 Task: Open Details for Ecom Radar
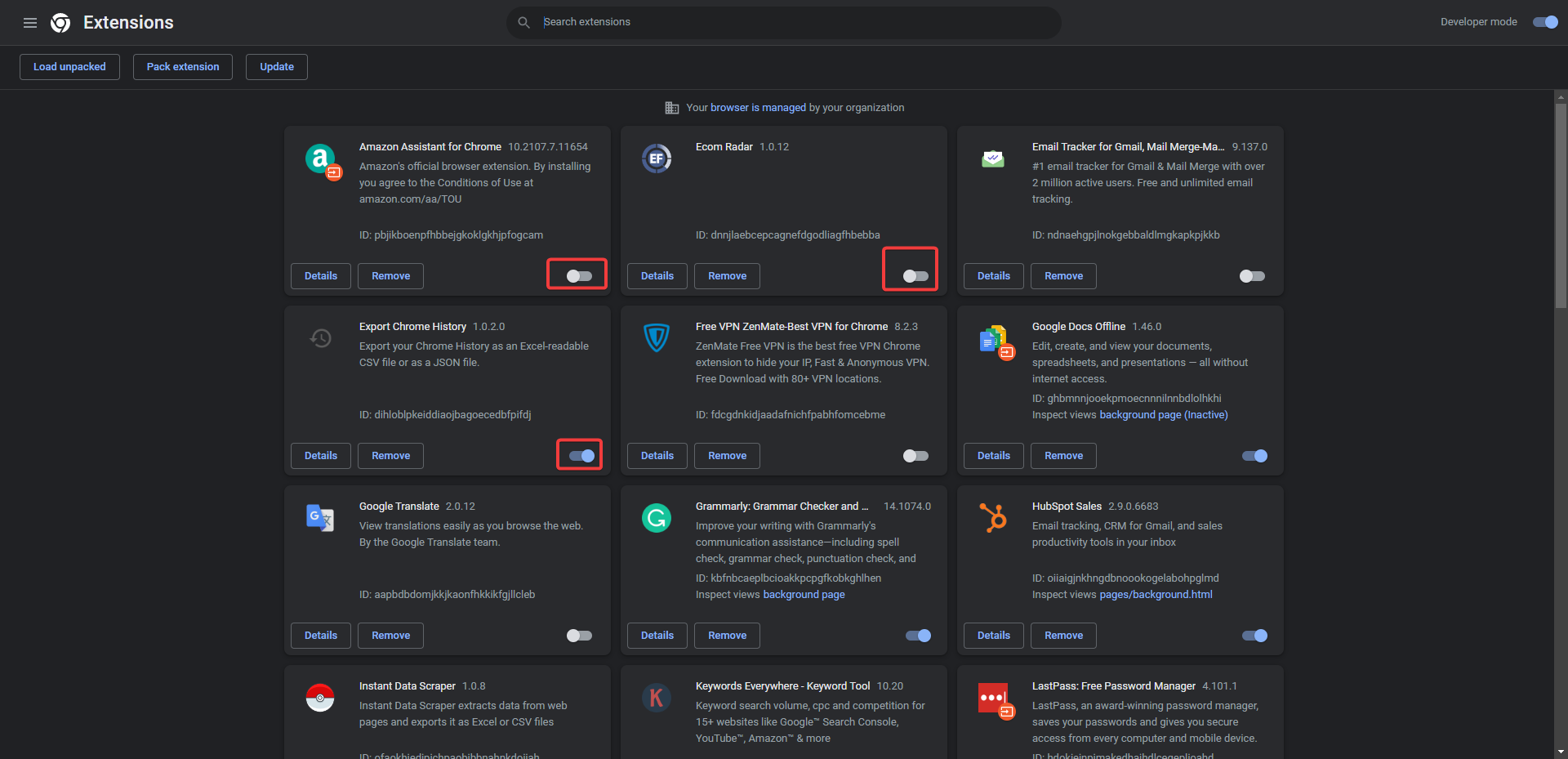pyautogui.click(x=657, y=276)
